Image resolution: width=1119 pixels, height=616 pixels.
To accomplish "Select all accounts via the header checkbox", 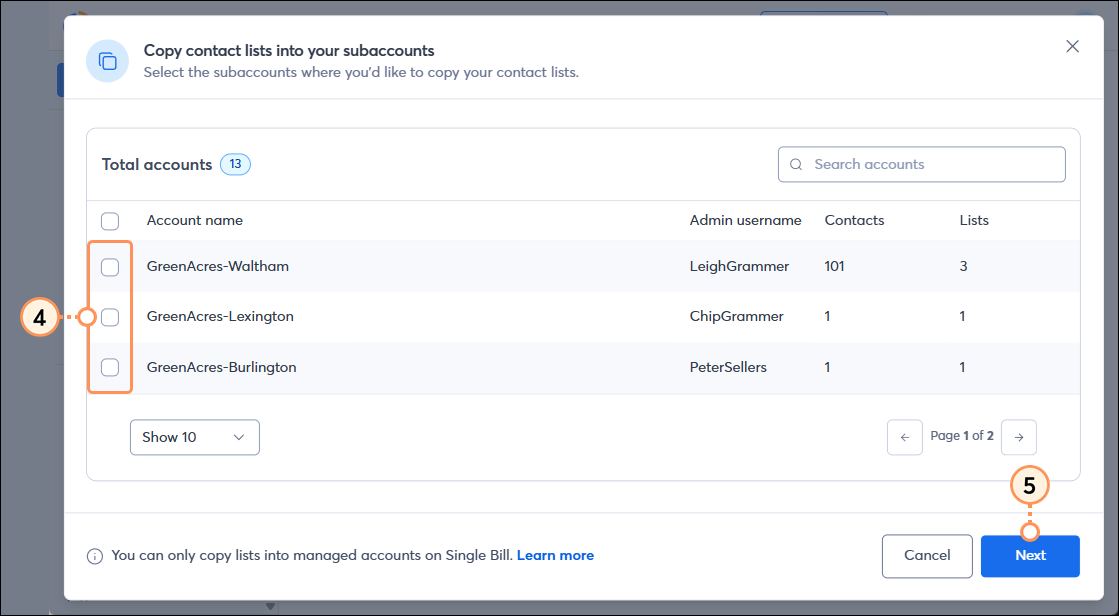I will point(109,221).
